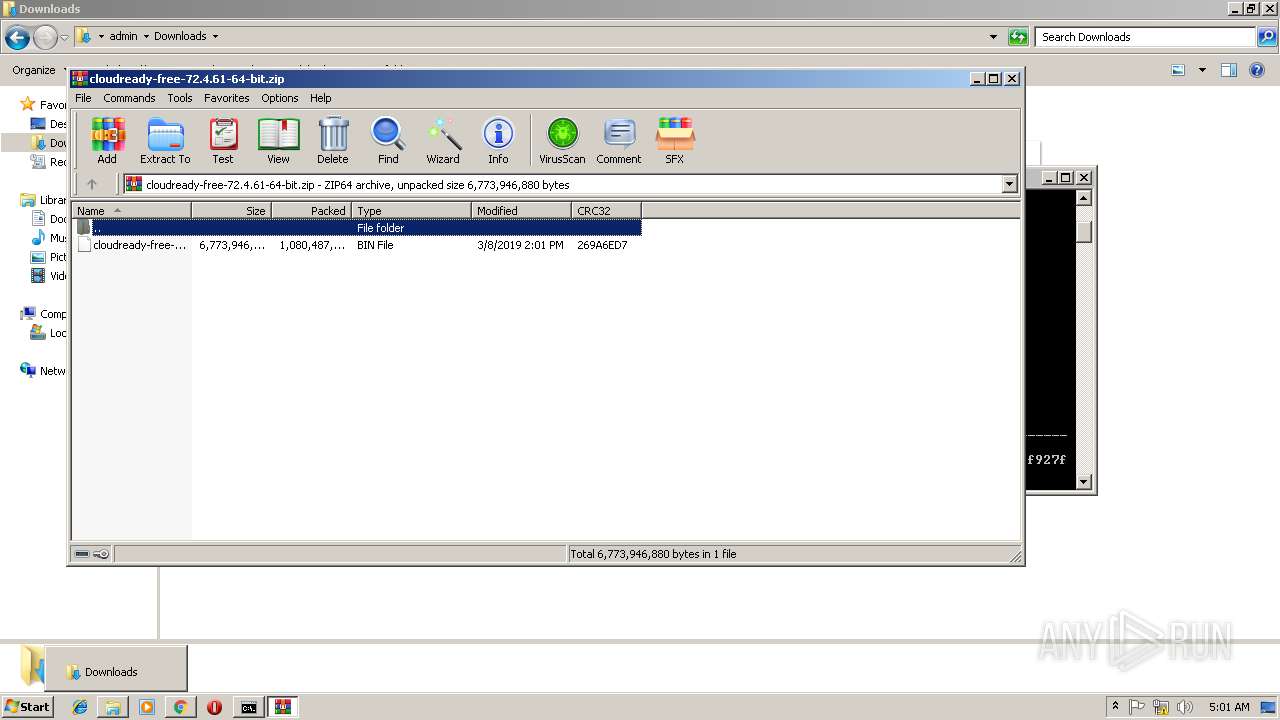Open the View file tool
The height and width of the screenshot is (720, 1280).
(278, 140)
